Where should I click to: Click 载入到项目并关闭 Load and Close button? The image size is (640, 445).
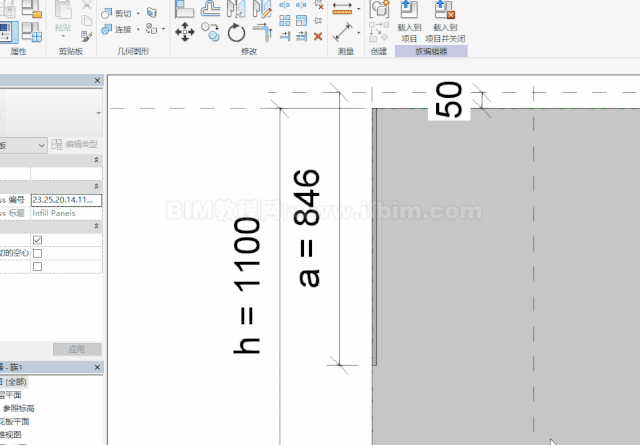coord(445,22)
